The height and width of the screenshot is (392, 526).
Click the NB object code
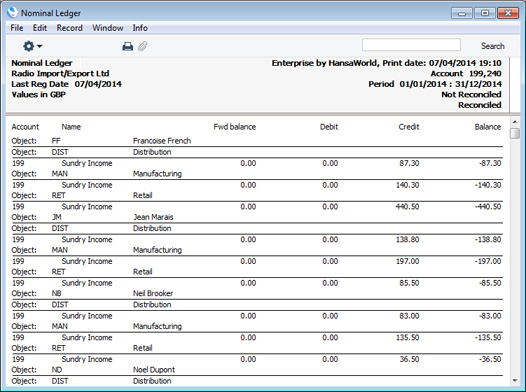[56, 293]
